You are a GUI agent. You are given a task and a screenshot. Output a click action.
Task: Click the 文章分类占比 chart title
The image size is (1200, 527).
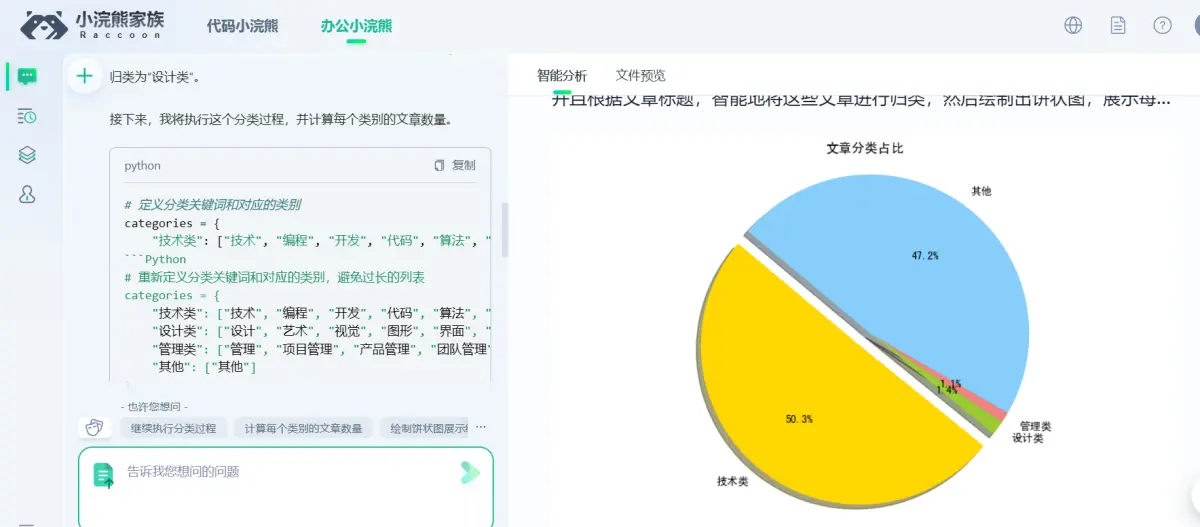coord(865,148)
